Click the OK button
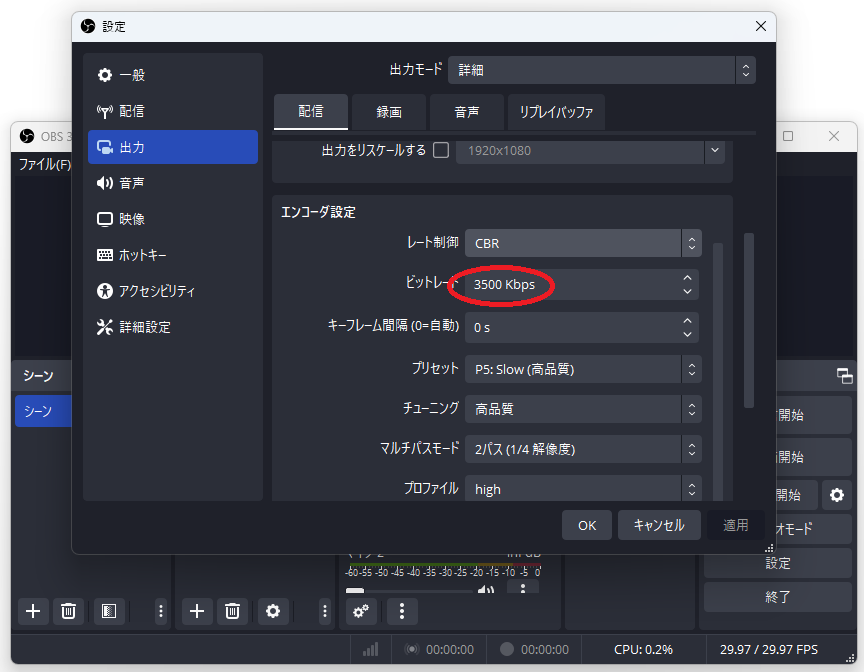864x672 pixels. click(587, 525)
